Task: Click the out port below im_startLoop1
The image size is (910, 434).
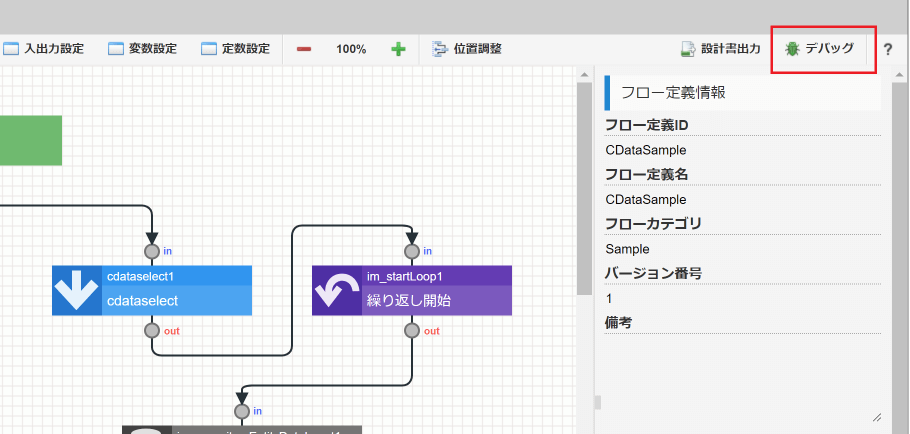Action: pyautogui.click(x=411, y=331)
